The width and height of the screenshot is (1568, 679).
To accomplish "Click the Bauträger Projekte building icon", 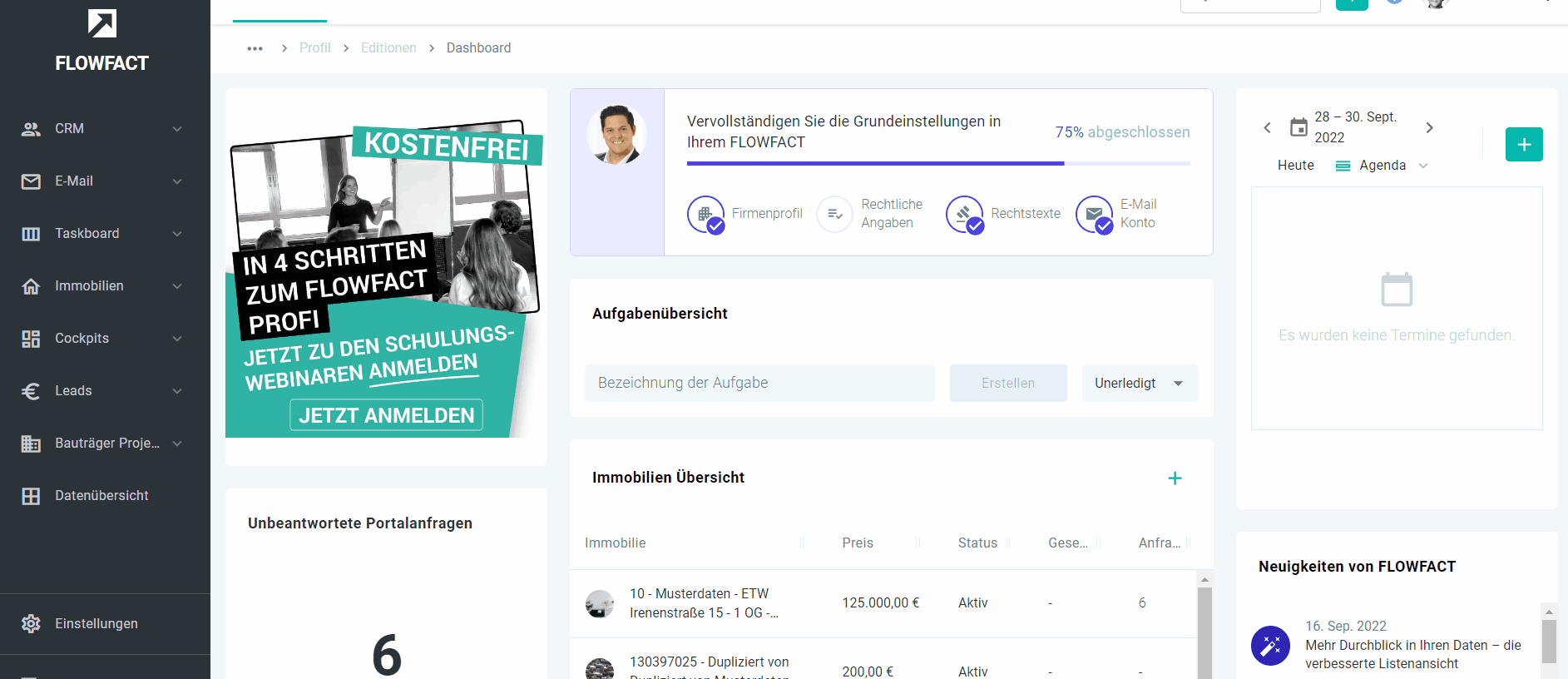I will [x=31, y=444].
